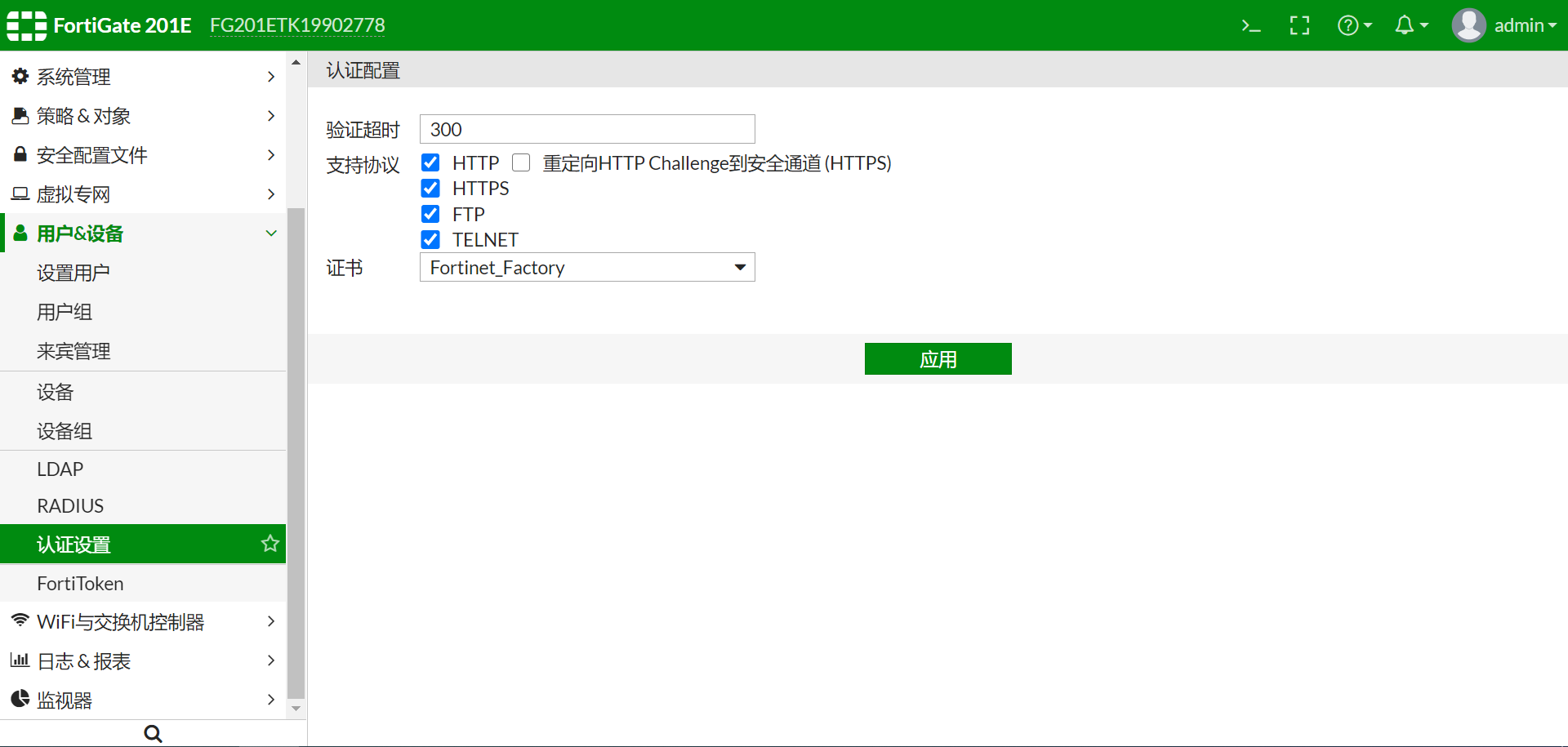Uncheck the TELNET protocol checkbox
Image resolution: width=1568 pixels, height=747 pixels.
coord(430,240)
